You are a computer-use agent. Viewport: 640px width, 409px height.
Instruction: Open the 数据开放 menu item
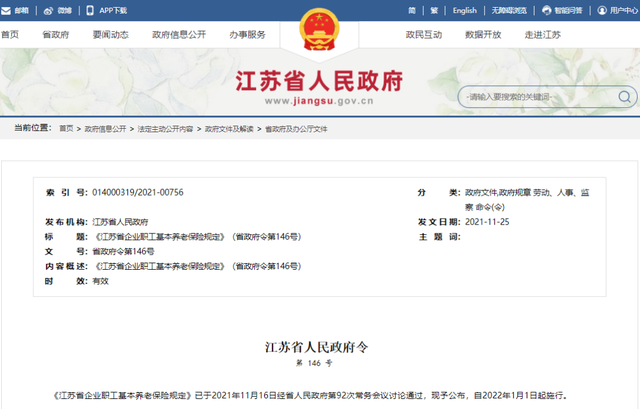click(x=483, y=35)
